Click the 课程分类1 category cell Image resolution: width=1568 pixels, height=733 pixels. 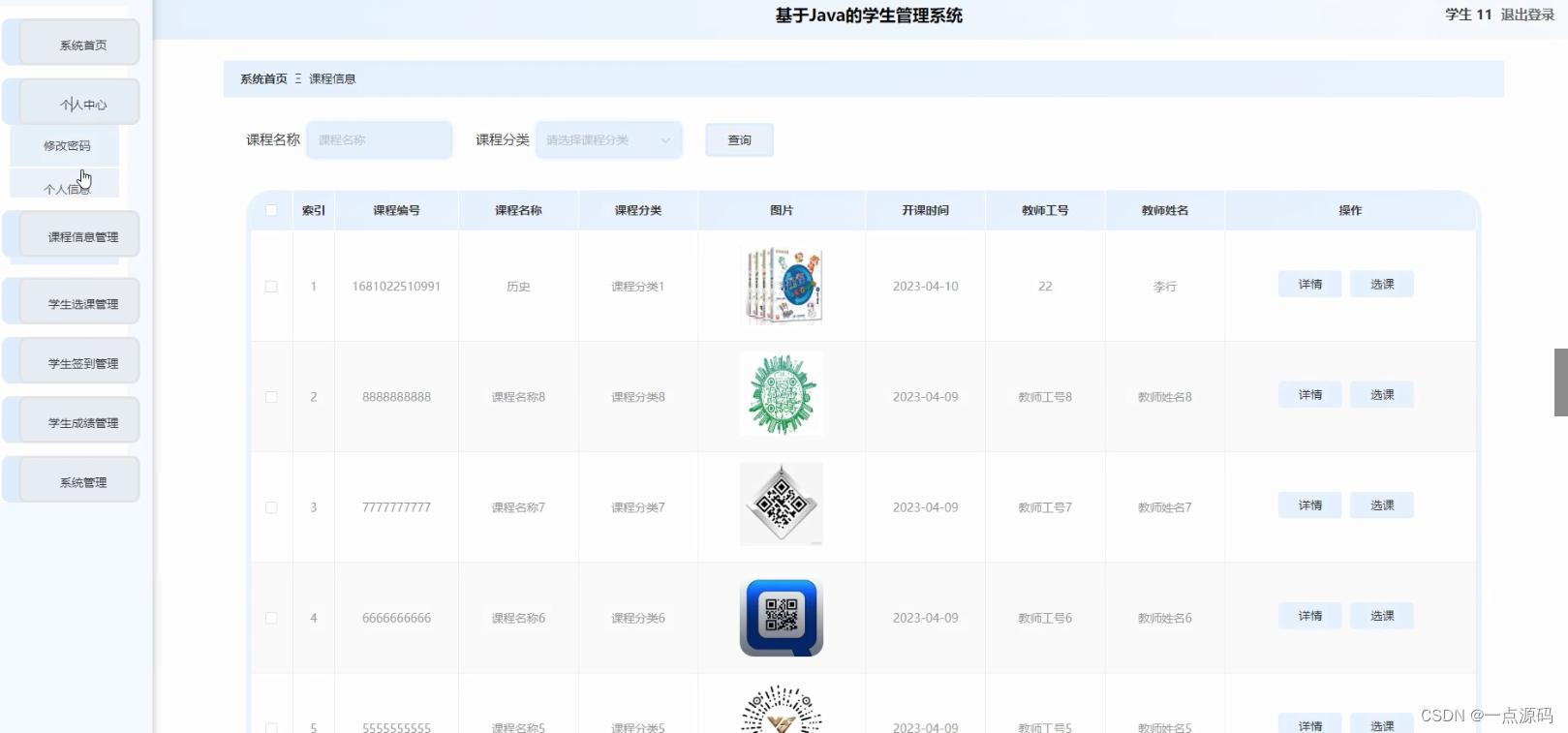coord(638,287)
